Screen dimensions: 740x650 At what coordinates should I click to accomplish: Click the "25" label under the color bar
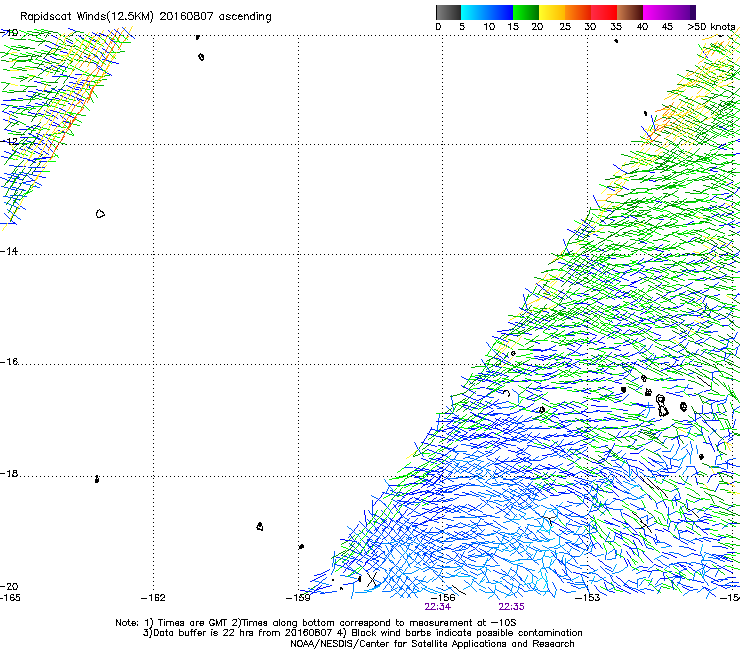(x=565, y=27)
